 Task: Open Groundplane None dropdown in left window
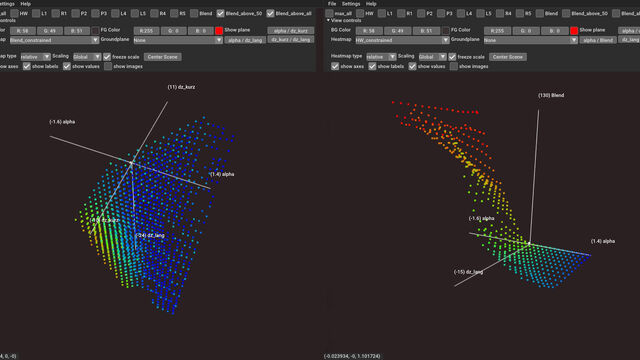(x=178, y=40)
